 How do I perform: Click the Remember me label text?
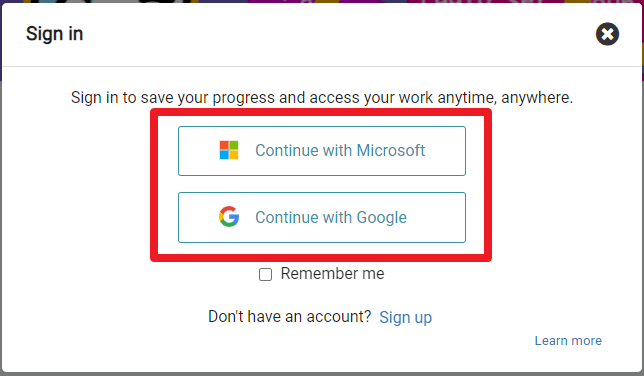click(332, 274)
